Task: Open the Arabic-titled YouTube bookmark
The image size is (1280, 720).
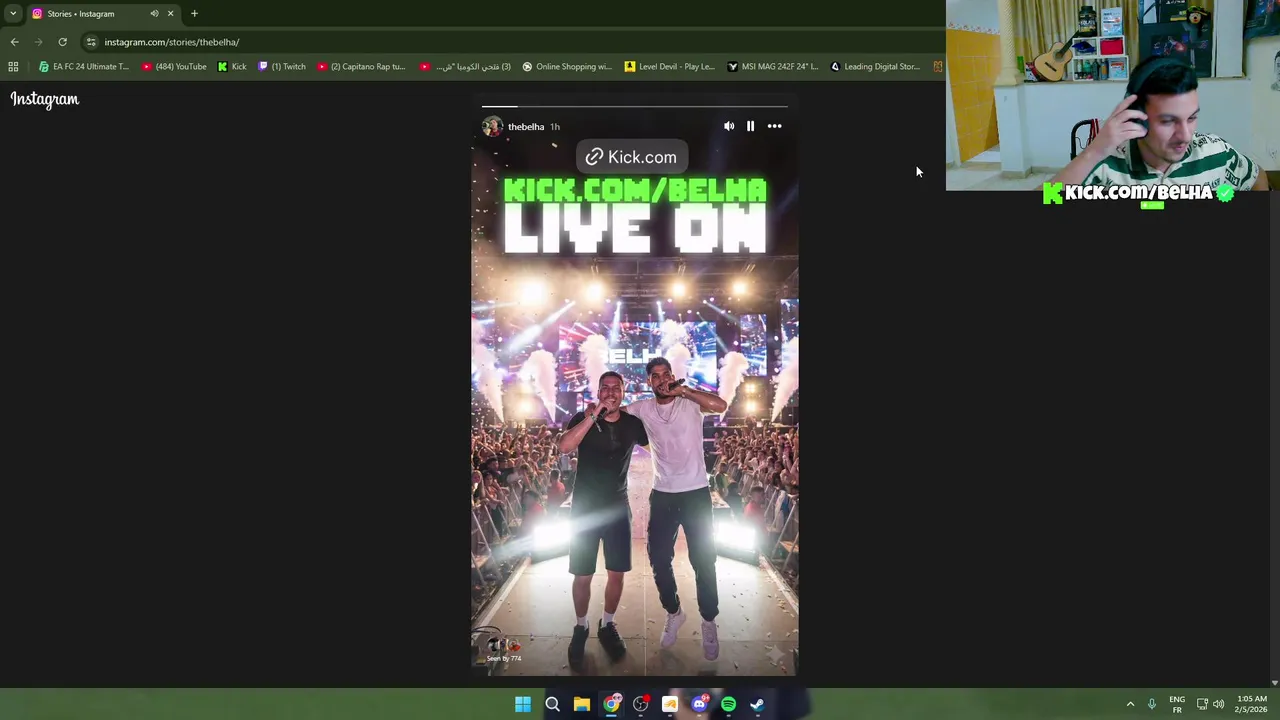Action: pos(465,67)
